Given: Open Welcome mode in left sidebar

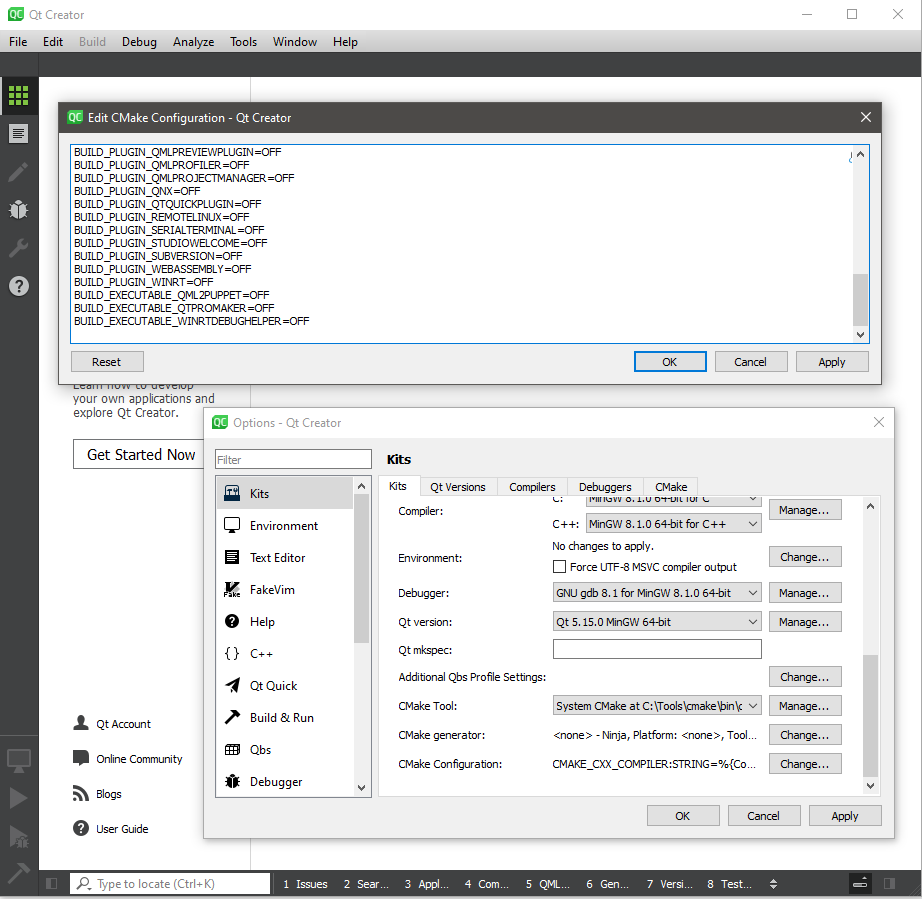Looking at the screenshot, I should click(18, 96).
